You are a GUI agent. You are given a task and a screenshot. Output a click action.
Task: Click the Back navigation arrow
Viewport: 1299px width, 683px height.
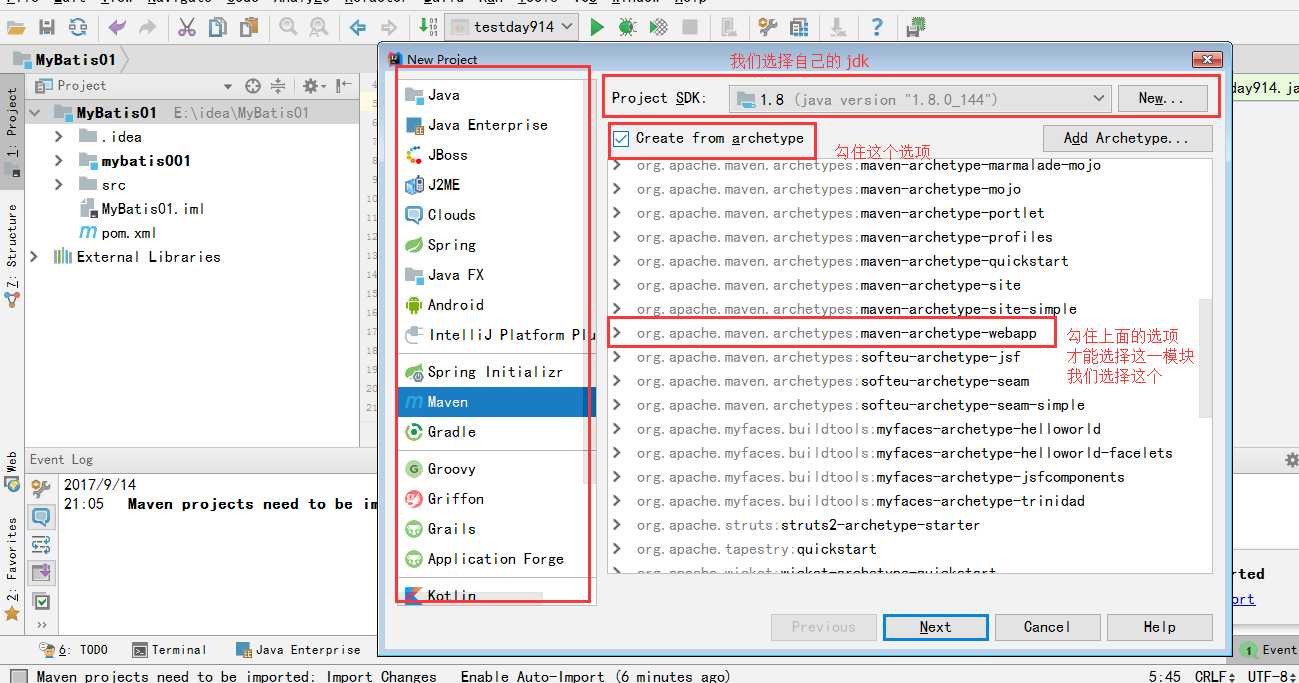coord(358,27)
